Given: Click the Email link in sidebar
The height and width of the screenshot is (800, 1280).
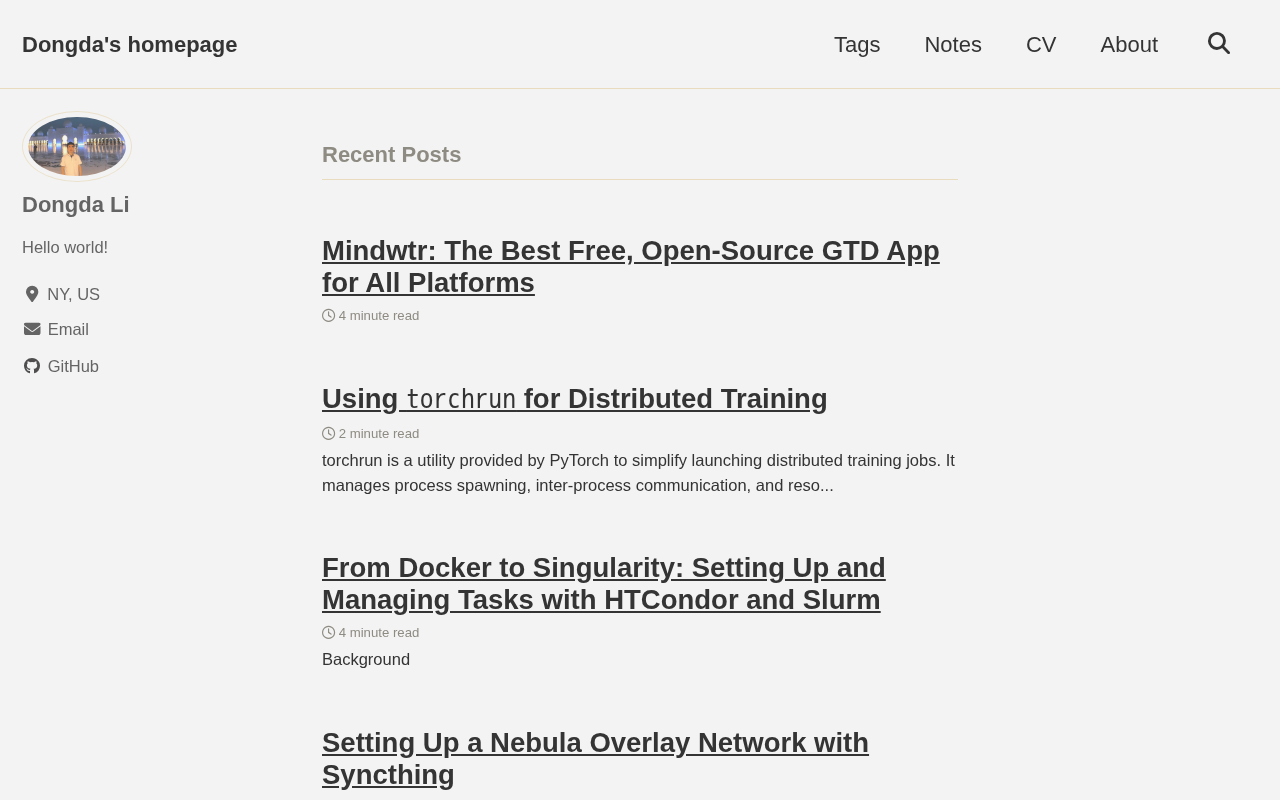Looking at the screenshot, I should coord(68,329).
